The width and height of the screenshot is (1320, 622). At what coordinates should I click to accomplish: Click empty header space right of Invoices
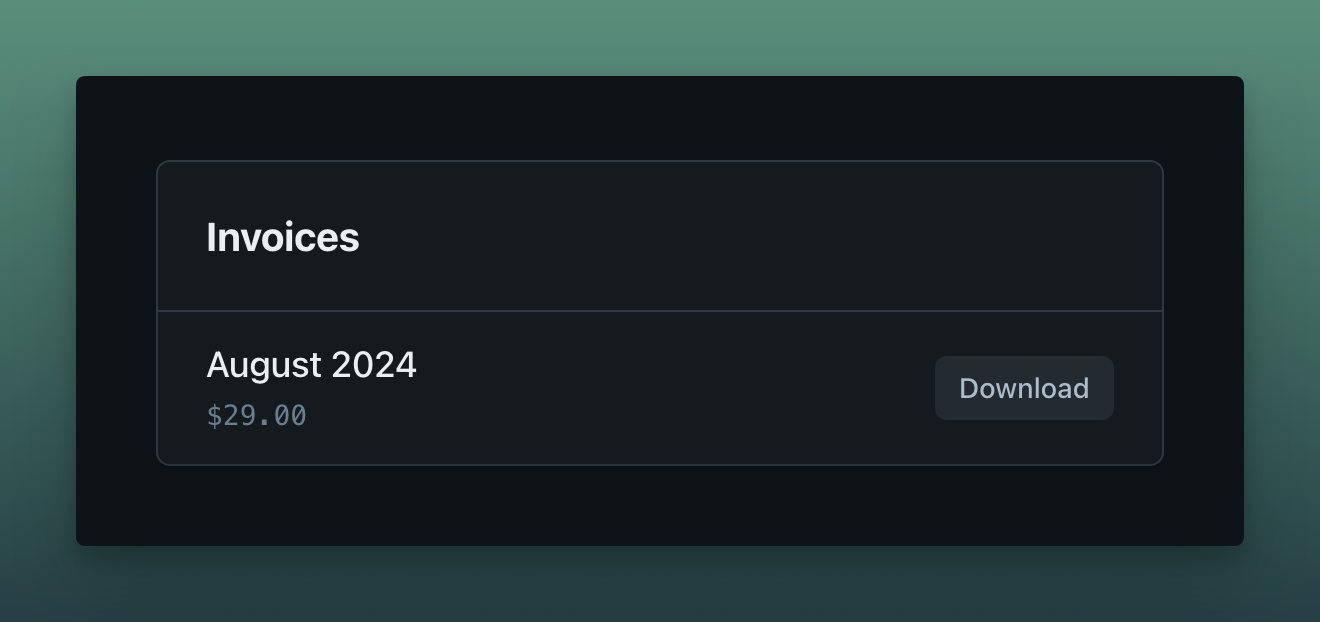(x=760, y=238)
